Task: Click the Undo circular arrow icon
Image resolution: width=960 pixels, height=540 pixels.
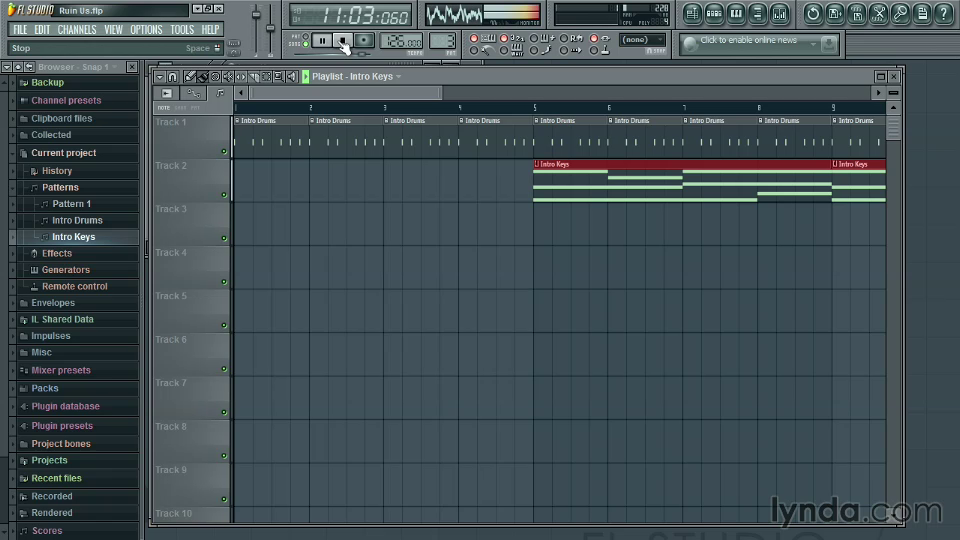Action: (x=813, y=13)
